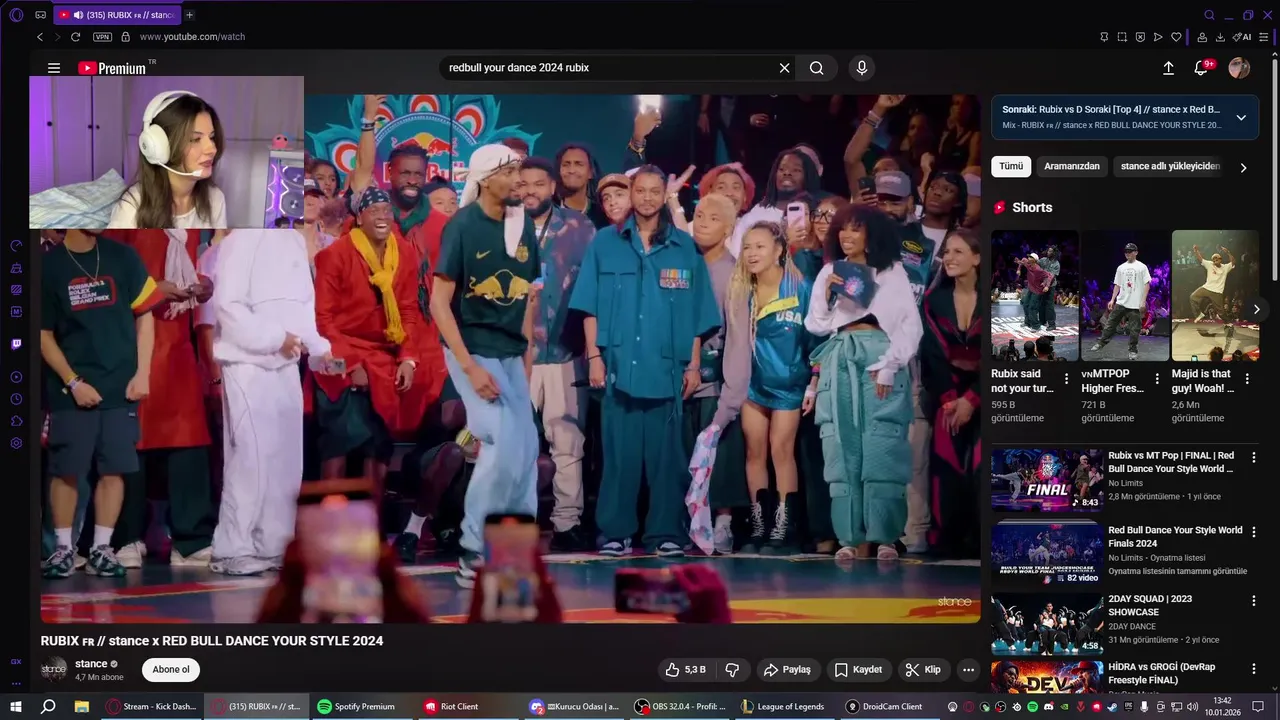Click the Paylaş share button

(x=787, y=670)
